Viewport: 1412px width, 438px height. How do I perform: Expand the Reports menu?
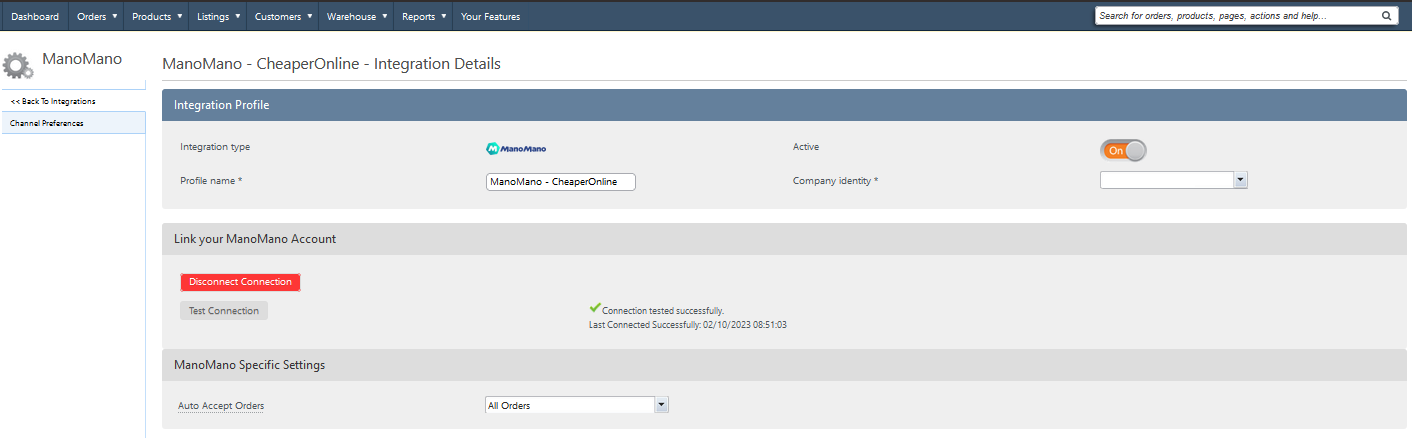click(x=423, y=16)
